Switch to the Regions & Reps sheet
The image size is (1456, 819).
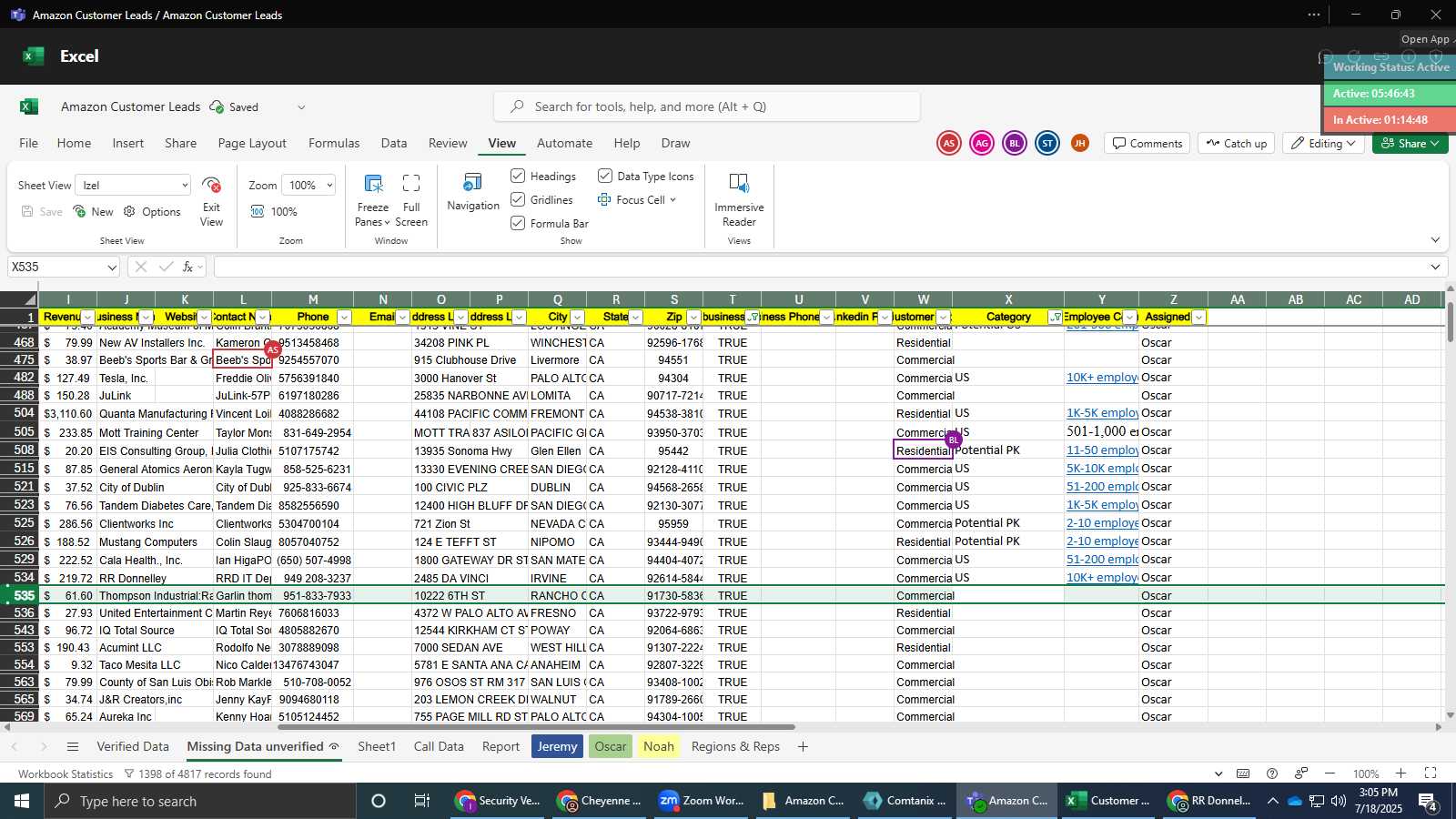pos(735,746)
